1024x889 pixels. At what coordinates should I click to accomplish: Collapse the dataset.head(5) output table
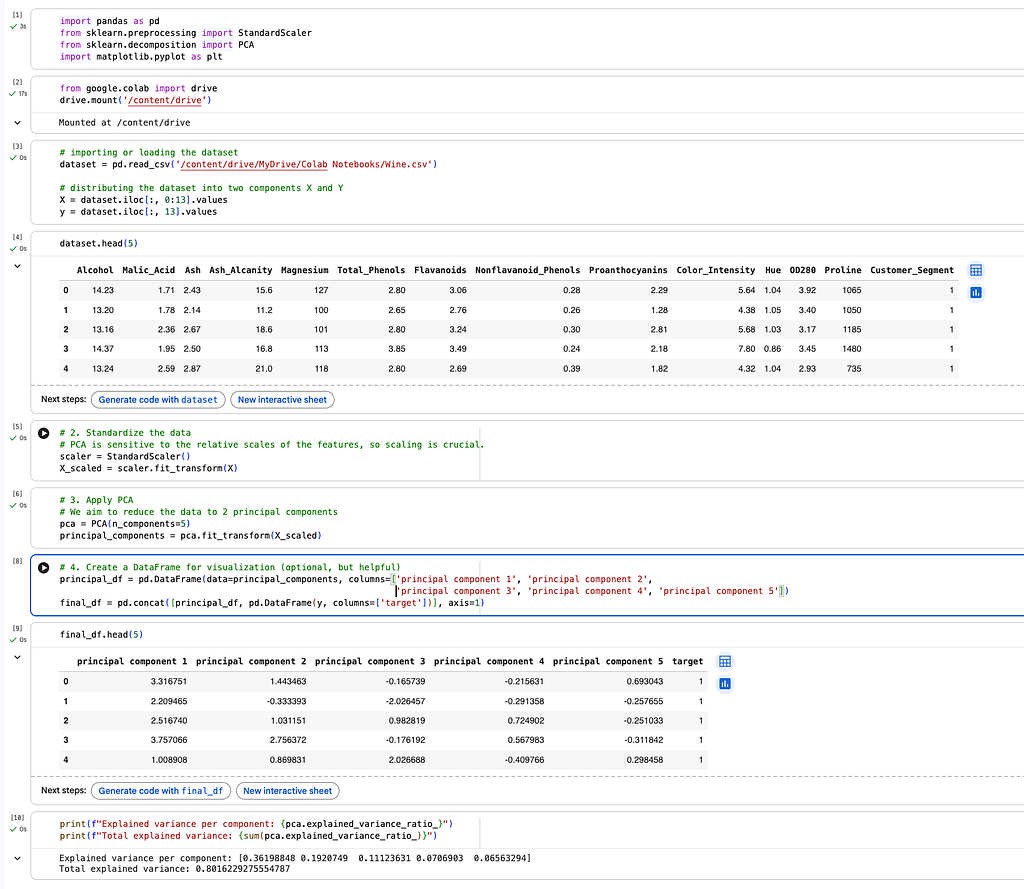pos(18,266)
